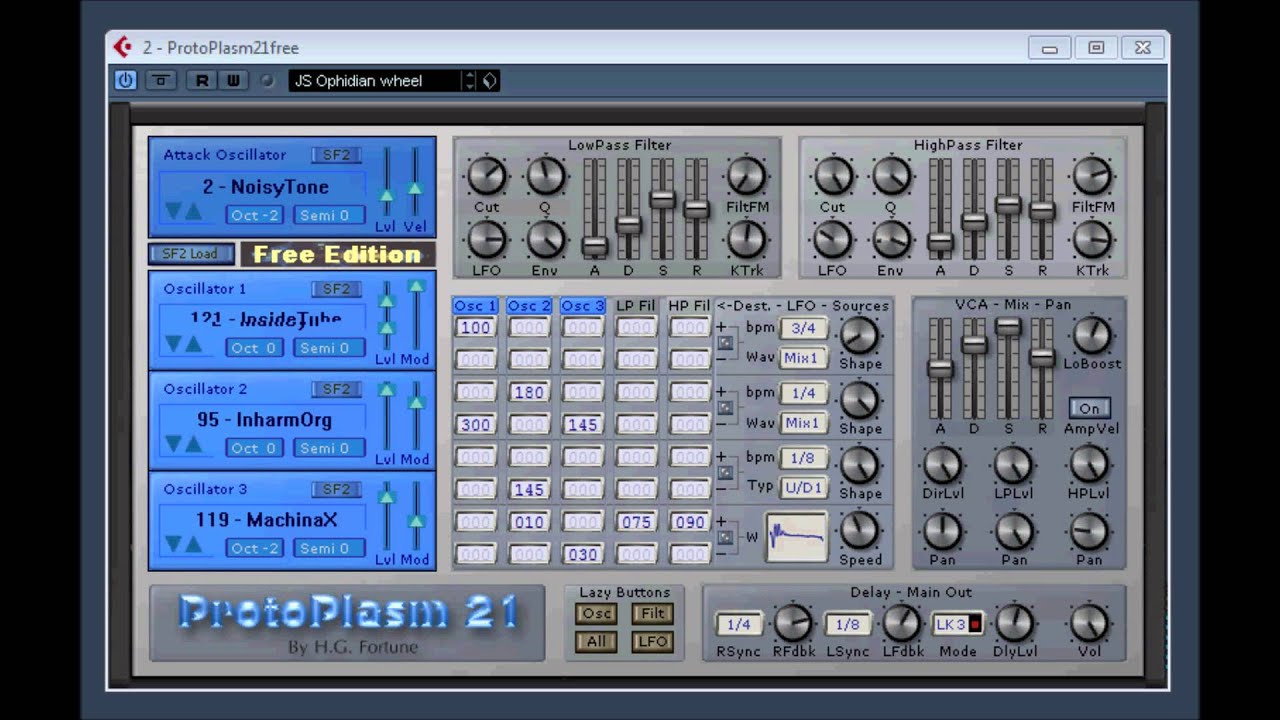Screen dimensions: 1280x720
Task: Toggle the plugin power/activate button
Action: click(x=125, y=81)
